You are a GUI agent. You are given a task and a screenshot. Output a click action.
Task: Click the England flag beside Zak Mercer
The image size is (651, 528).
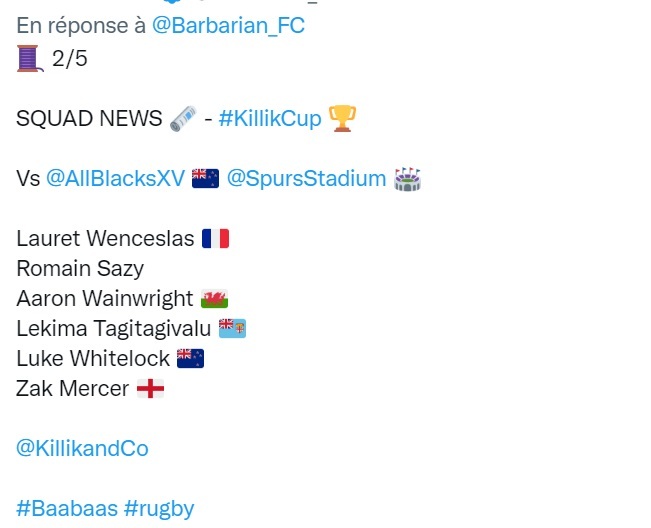[150, 389]
